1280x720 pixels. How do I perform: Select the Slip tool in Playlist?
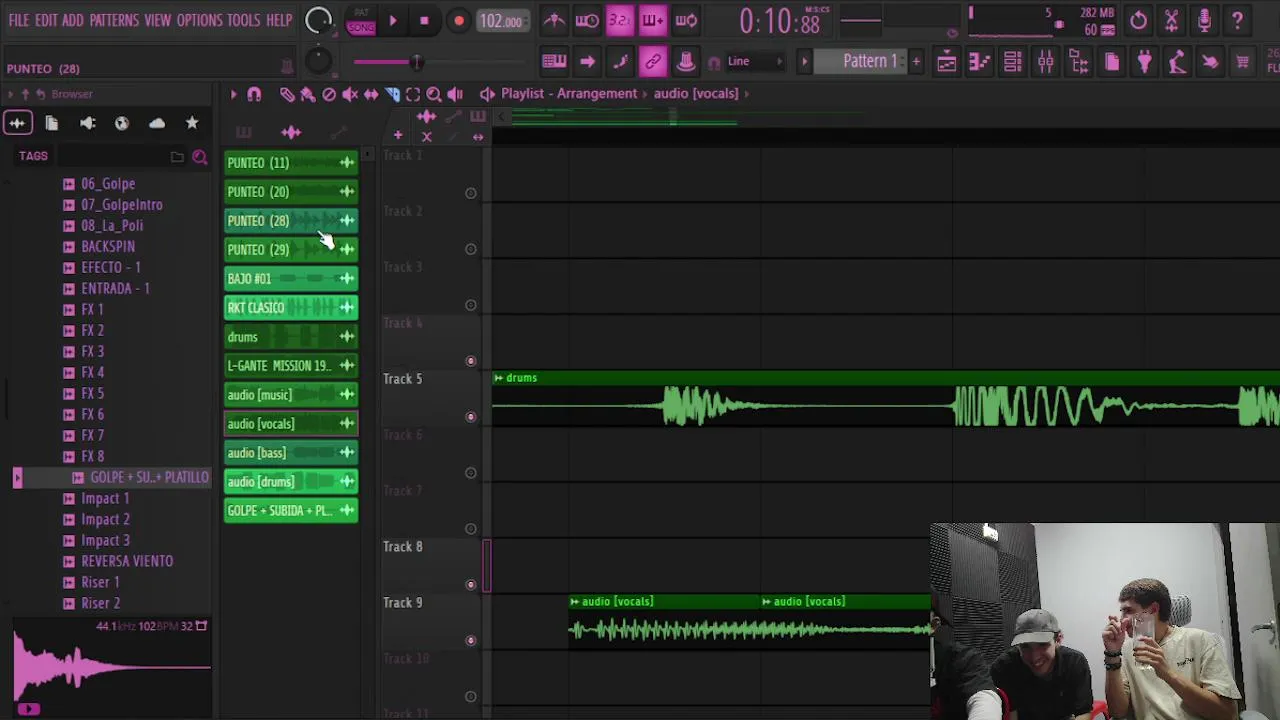371,94
